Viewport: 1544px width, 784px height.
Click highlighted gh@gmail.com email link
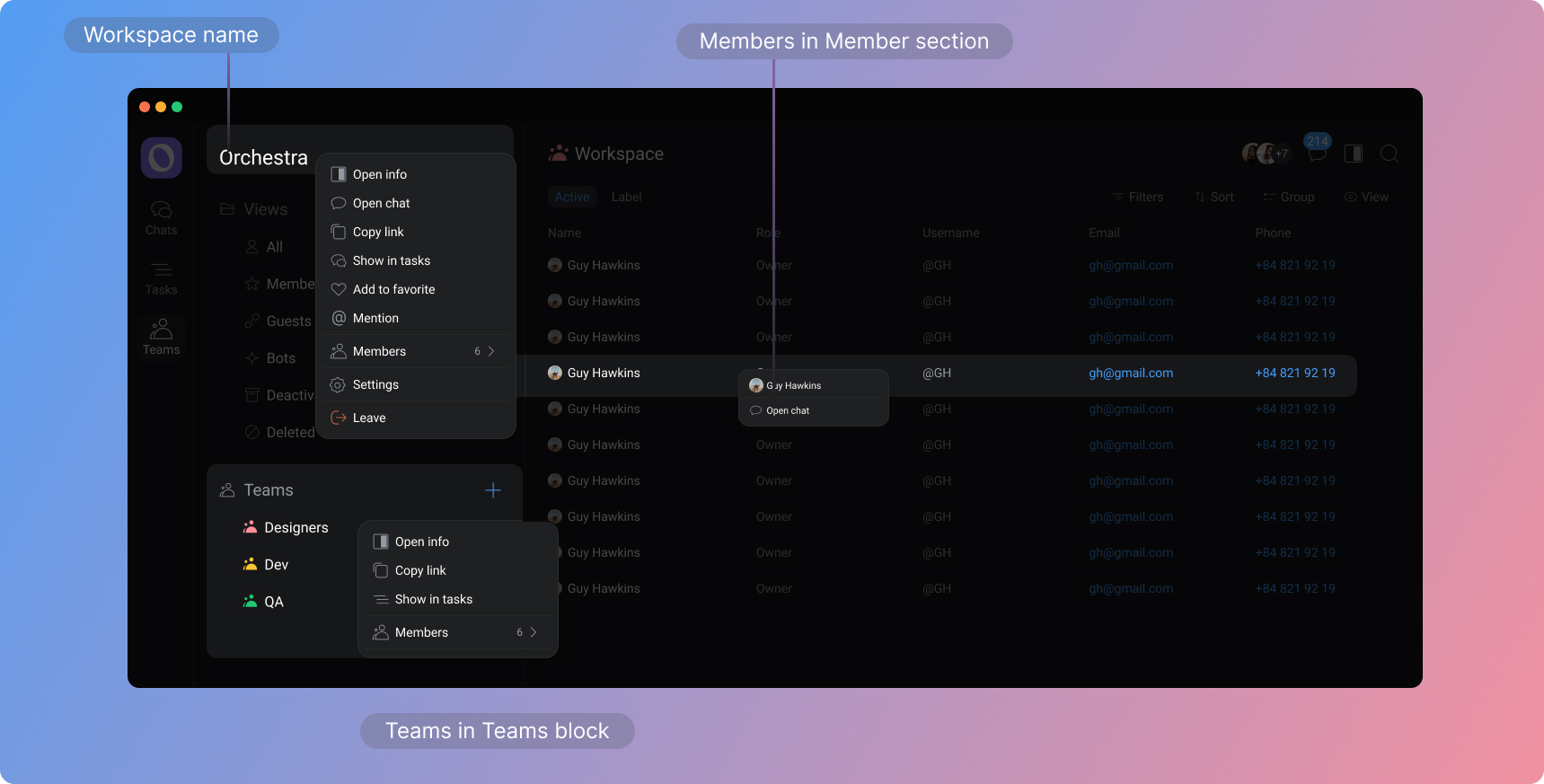[1131, 373]
